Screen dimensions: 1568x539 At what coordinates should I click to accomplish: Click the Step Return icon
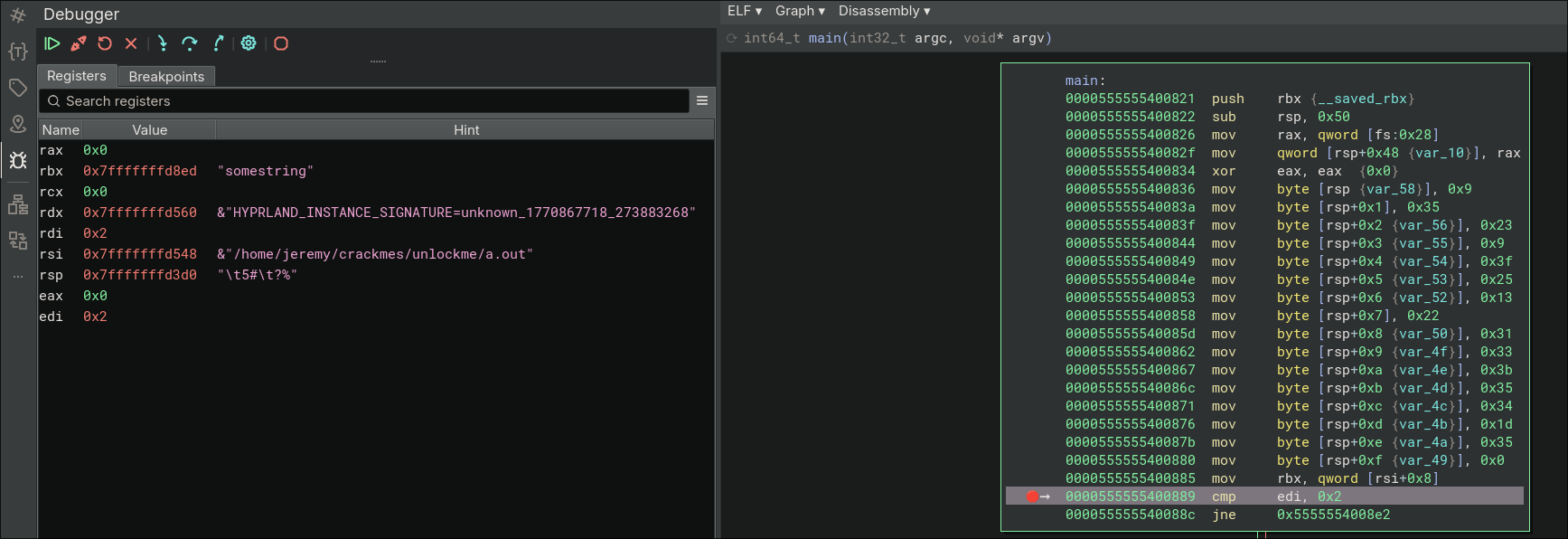218,43
